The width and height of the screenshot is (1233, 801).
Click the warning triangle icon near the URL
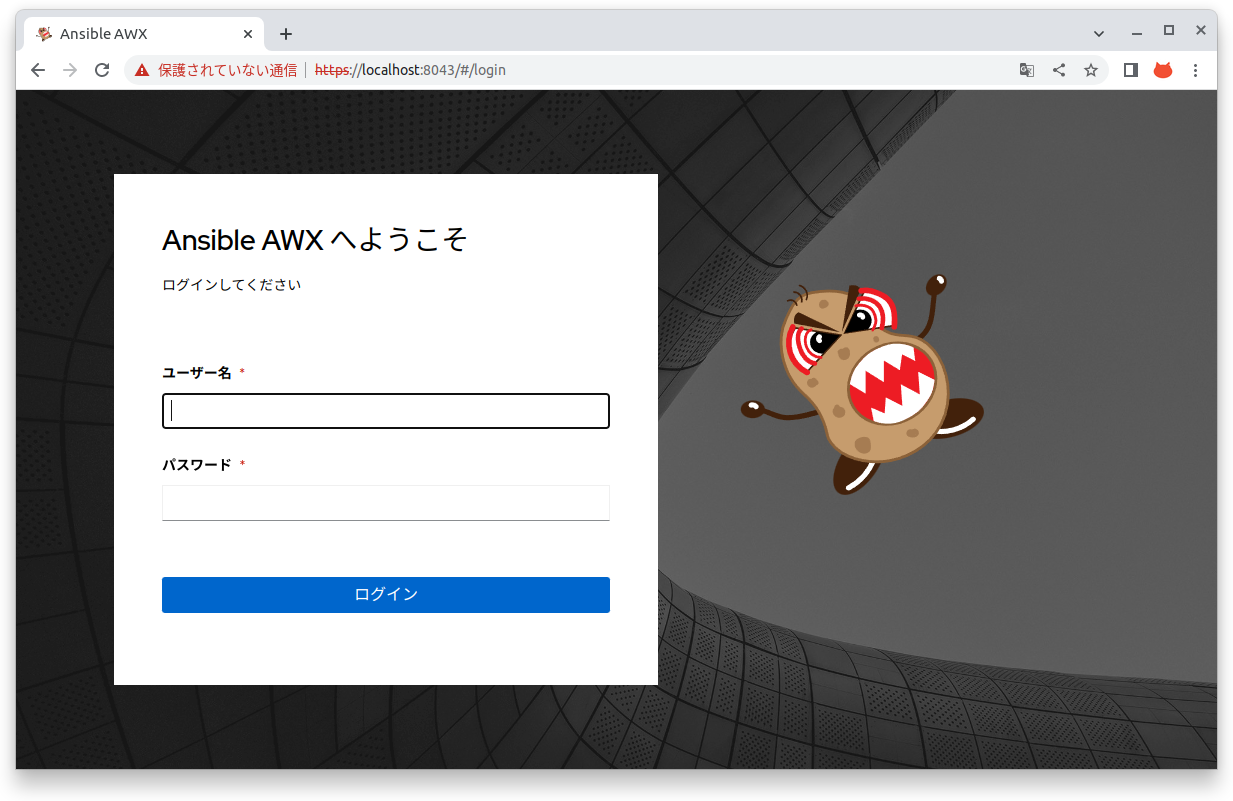139,70
